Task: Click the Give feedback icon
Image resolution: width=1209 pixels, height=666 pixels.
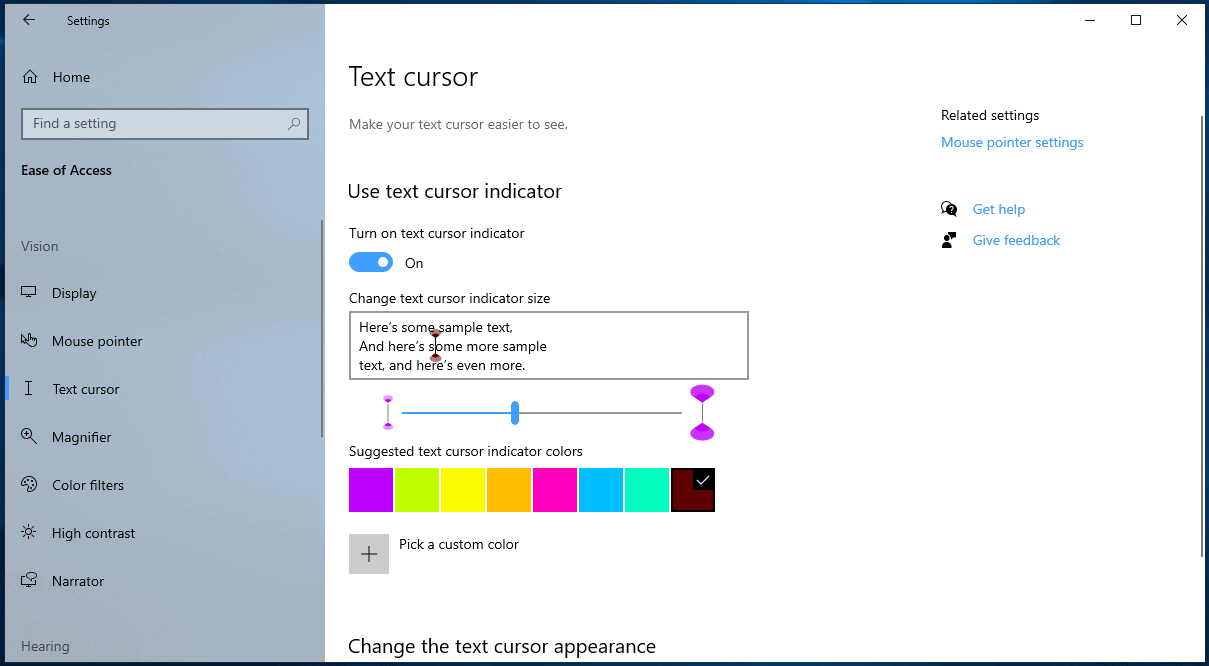Action: coord(948,239)
